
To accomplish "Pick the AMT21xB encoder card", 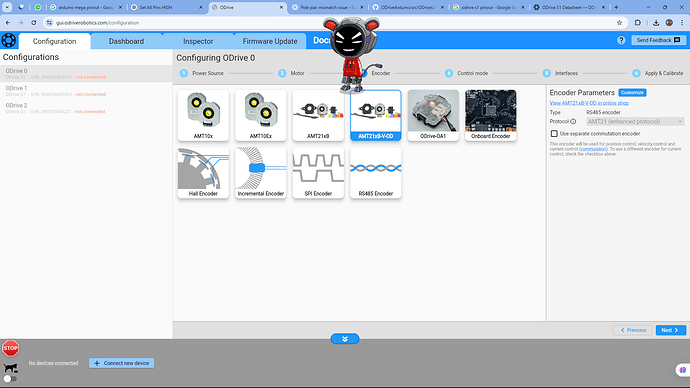I will point(318,115).
